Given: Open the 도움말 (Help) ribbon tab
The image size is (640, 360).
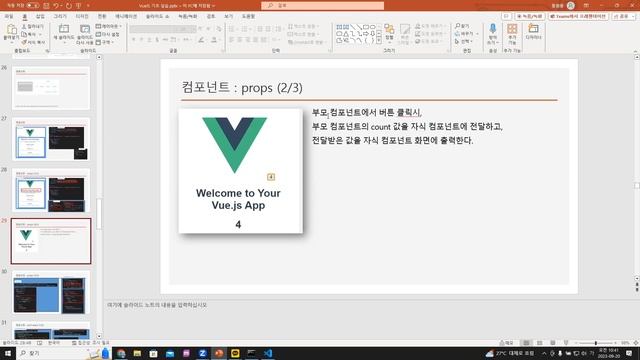Looking at the screenshot, I should pos(248,16).
